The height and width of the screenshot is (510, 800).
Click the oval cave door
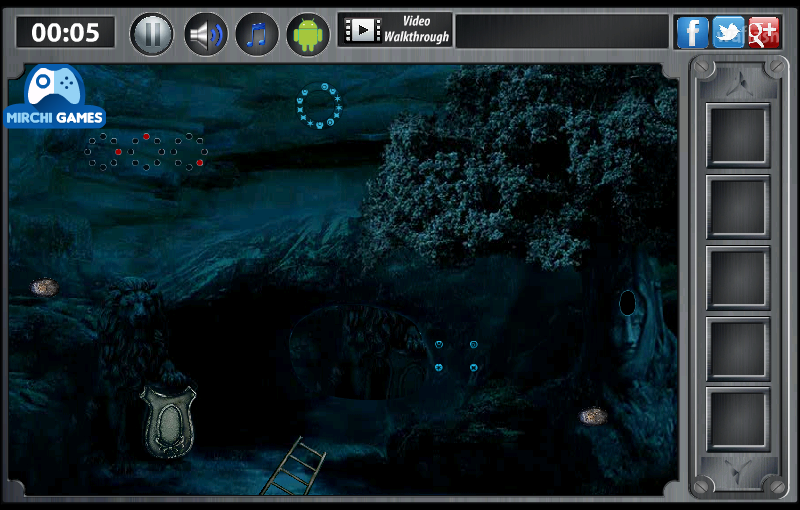358,352
